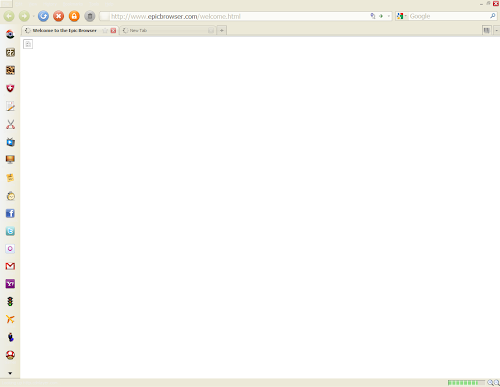Minimize the browser window
The image size is (500, 387).
[481, 4]
